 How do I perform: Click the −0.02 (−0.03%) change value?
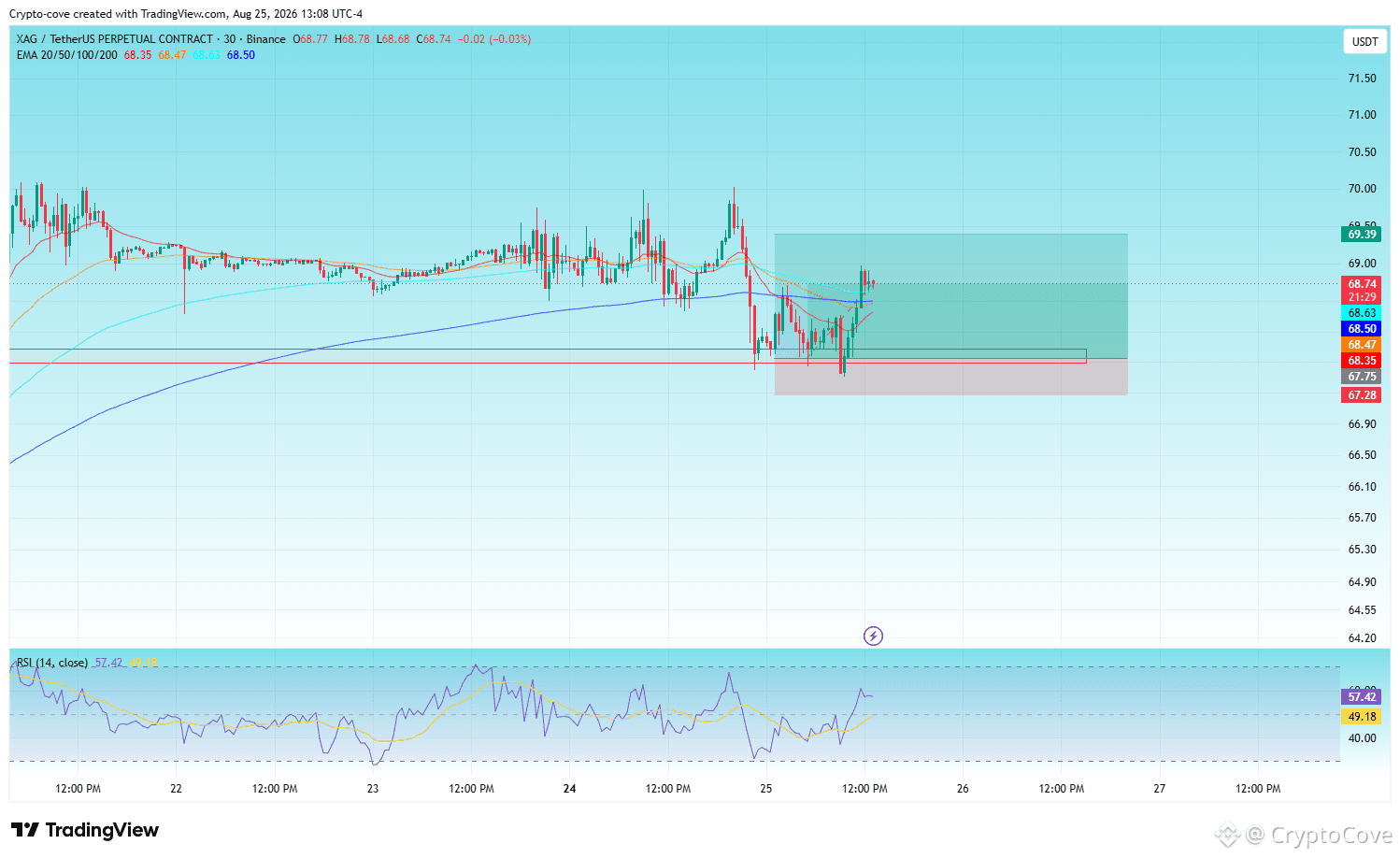tap(494, 39)
